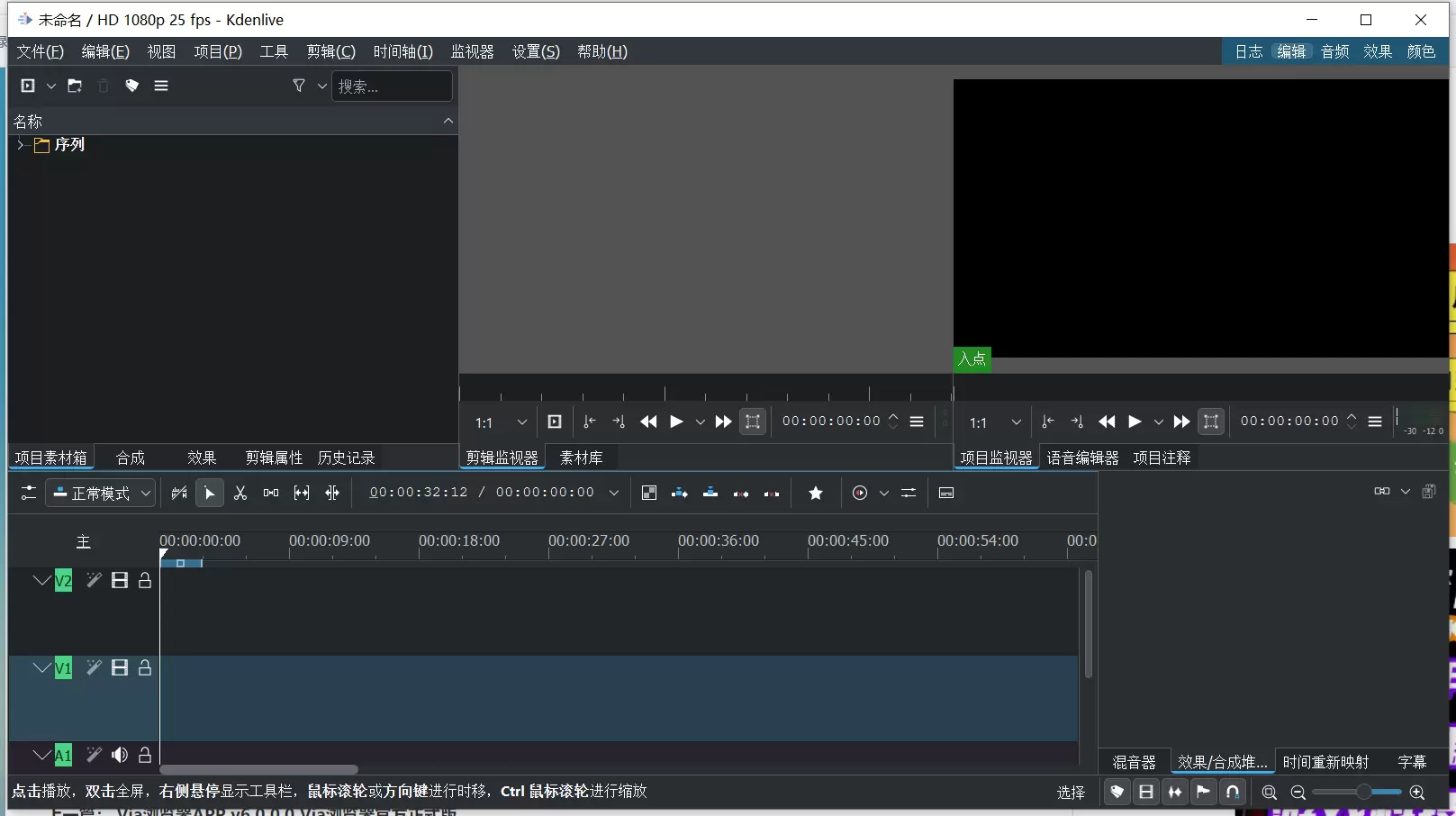Rewind in the project monitor
The width and height of the screenshot is (1456, 816).
point(1107,422)
